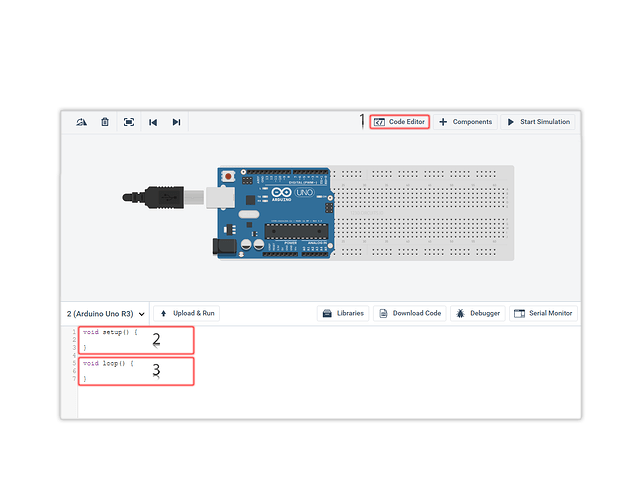This screenshot has width=625, height=500.
Task: Click Download Code
Action: click(x=410, y=313)
